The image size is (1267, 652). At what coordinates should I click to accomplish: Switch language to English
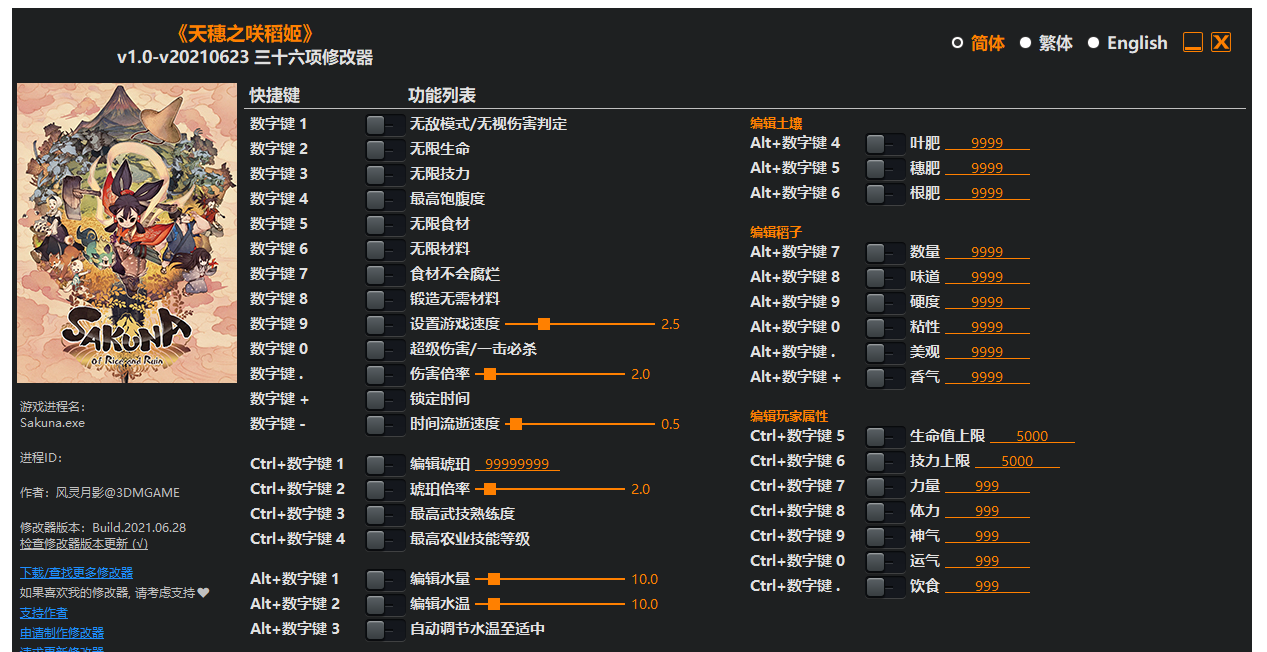click(1128, 43)
